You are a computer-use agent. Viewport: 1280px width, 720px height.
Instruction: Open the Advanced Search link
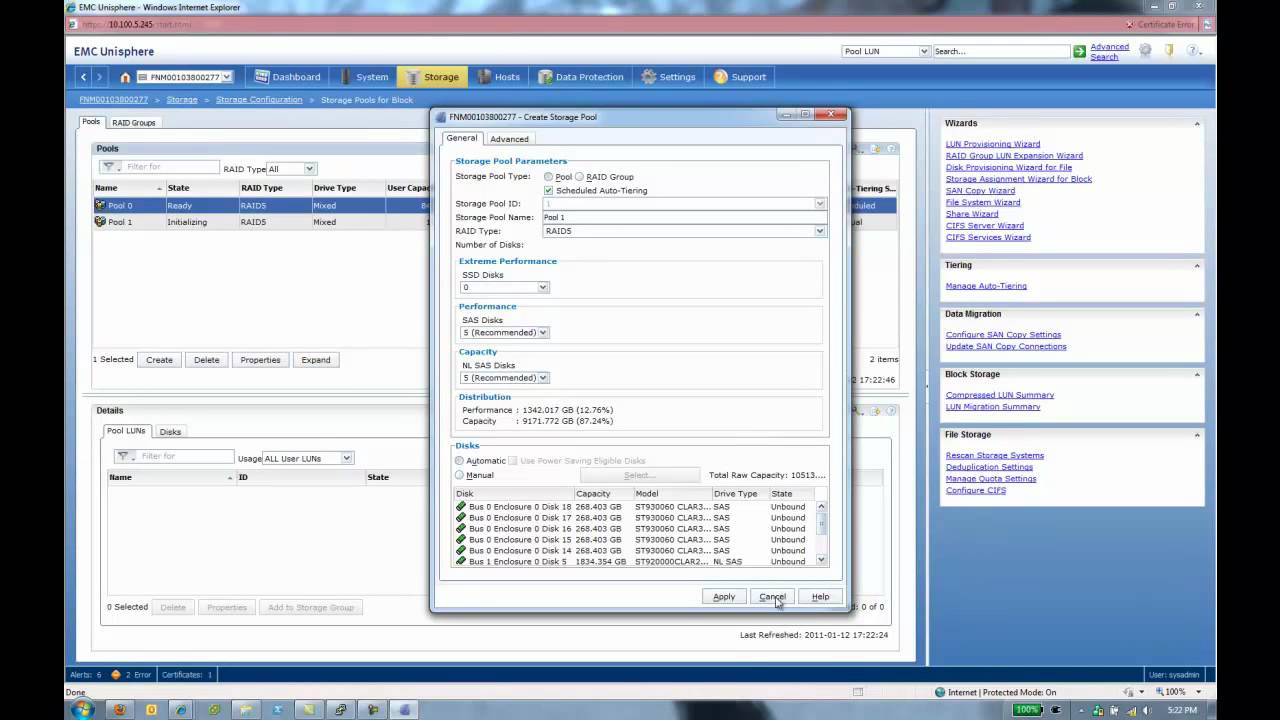click(x=1109, y=52)
